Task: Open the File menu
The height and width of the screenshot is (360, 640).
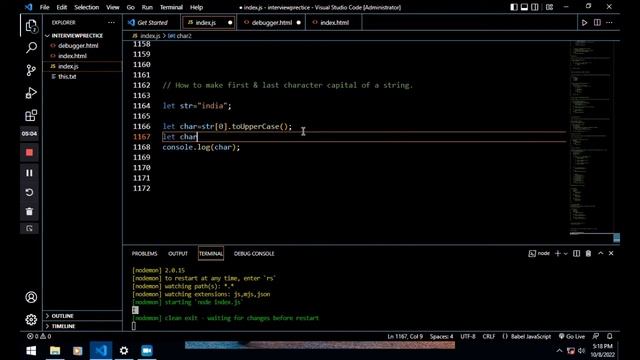Action: click(44, 7)
